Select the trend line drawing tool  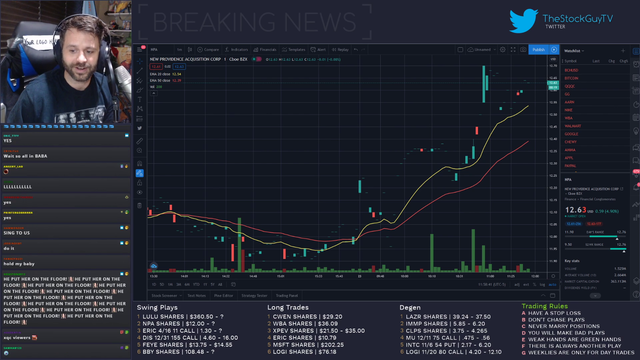coord(140,71)
